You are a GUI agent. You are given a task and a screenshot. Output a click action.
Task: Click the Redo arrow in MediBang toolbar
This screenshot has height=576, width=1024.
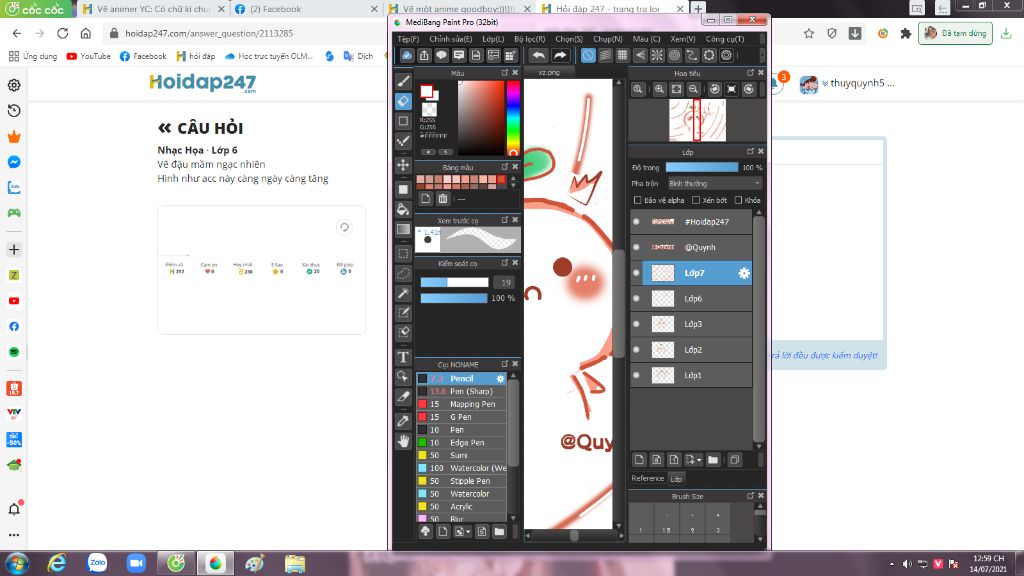(560, 56)
